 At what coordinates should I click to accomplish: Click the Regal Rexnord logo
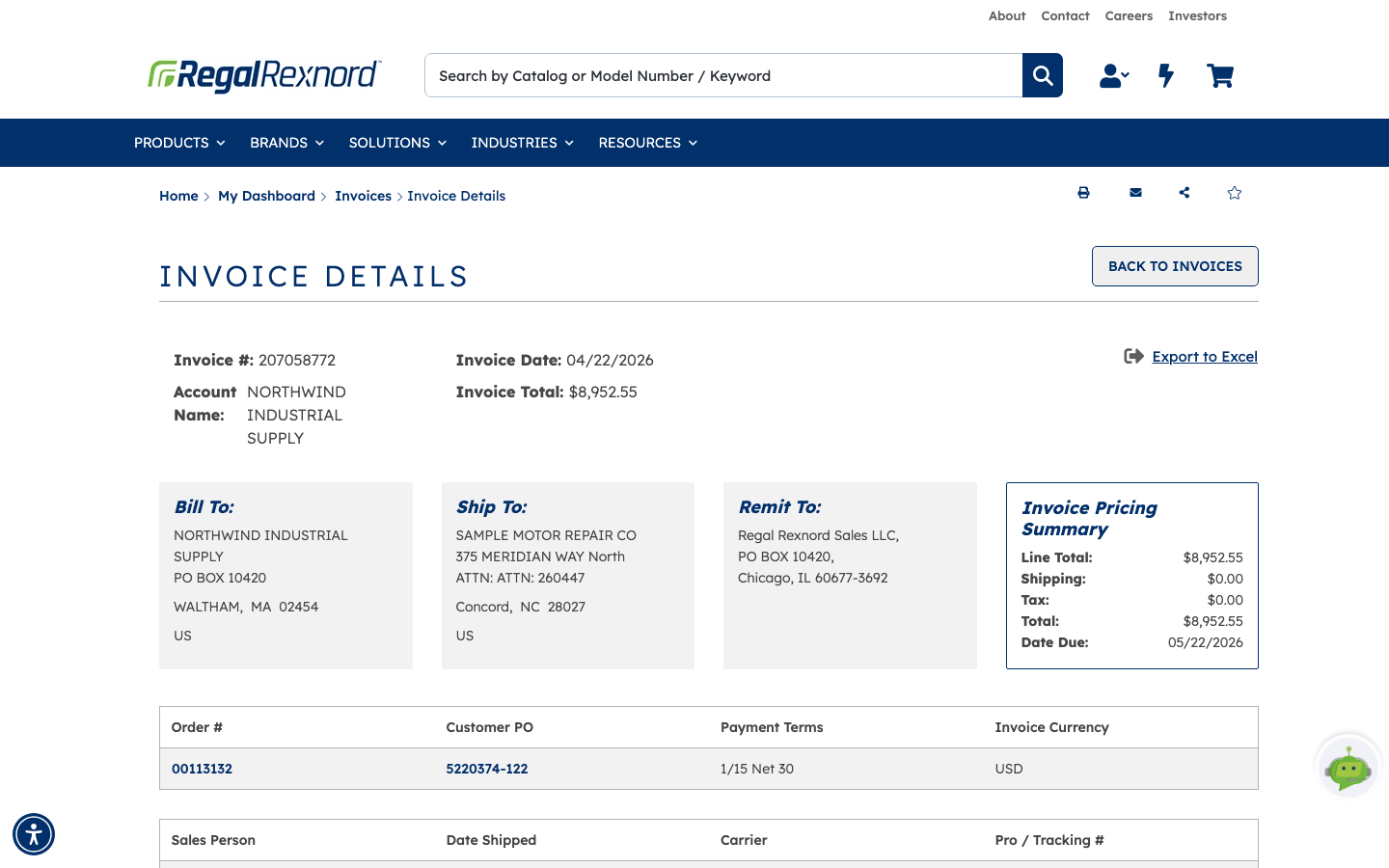click(x=265, y=75)
